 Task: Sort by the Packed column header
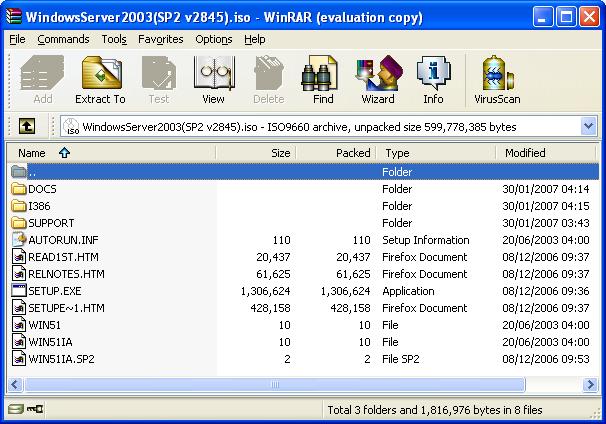click(x=336, y=153)
